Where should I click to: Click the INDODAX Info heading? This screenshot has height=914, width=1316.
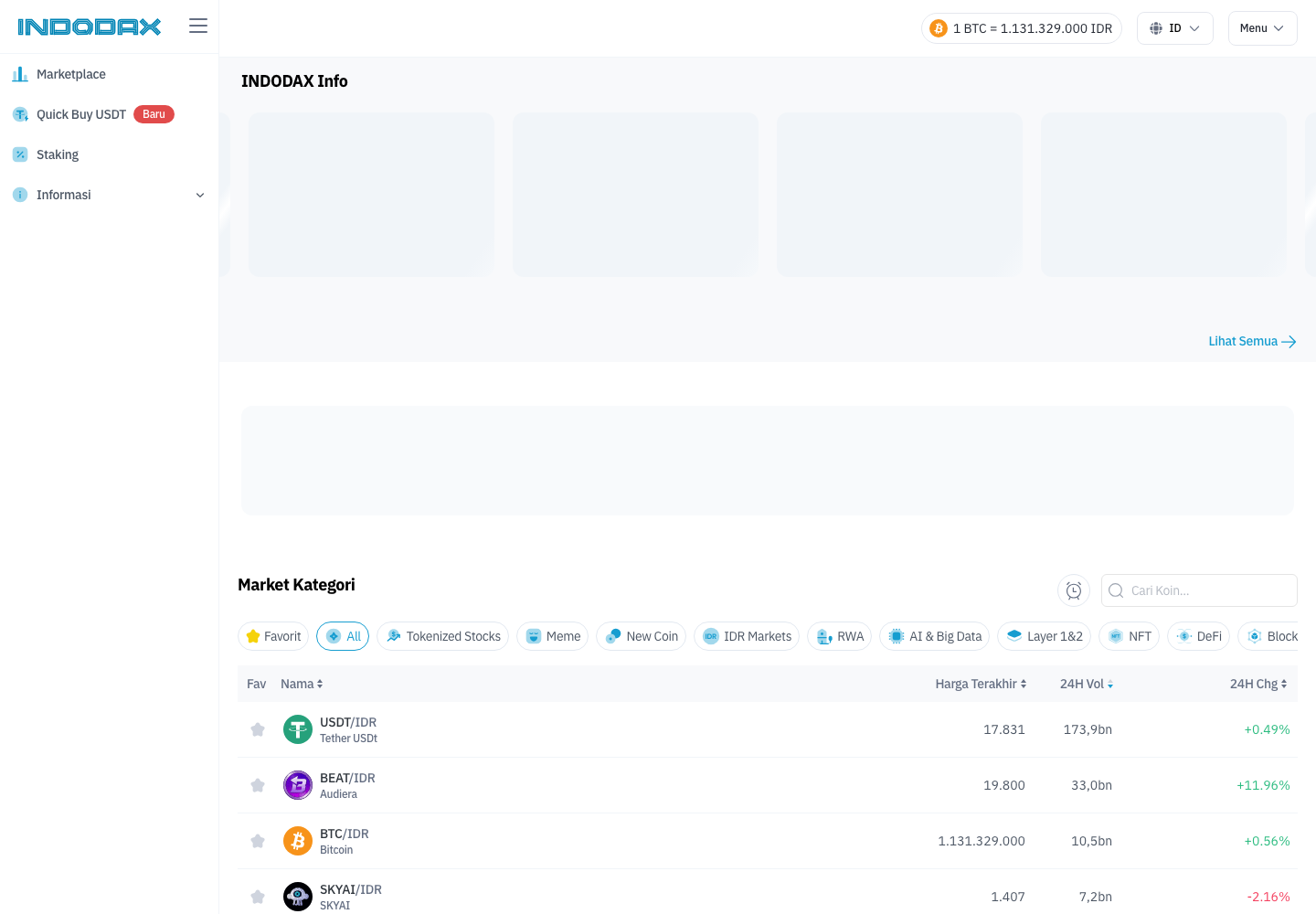[x=294, y=81]
